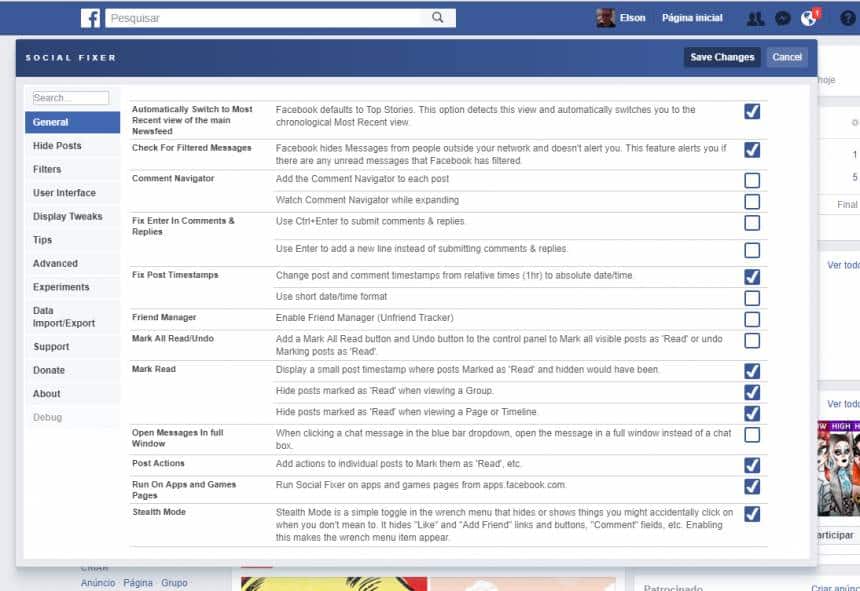This screenshot has width=860, height=591.
Task: Click the Comment Navigator option label
Action: coord(173,179)
